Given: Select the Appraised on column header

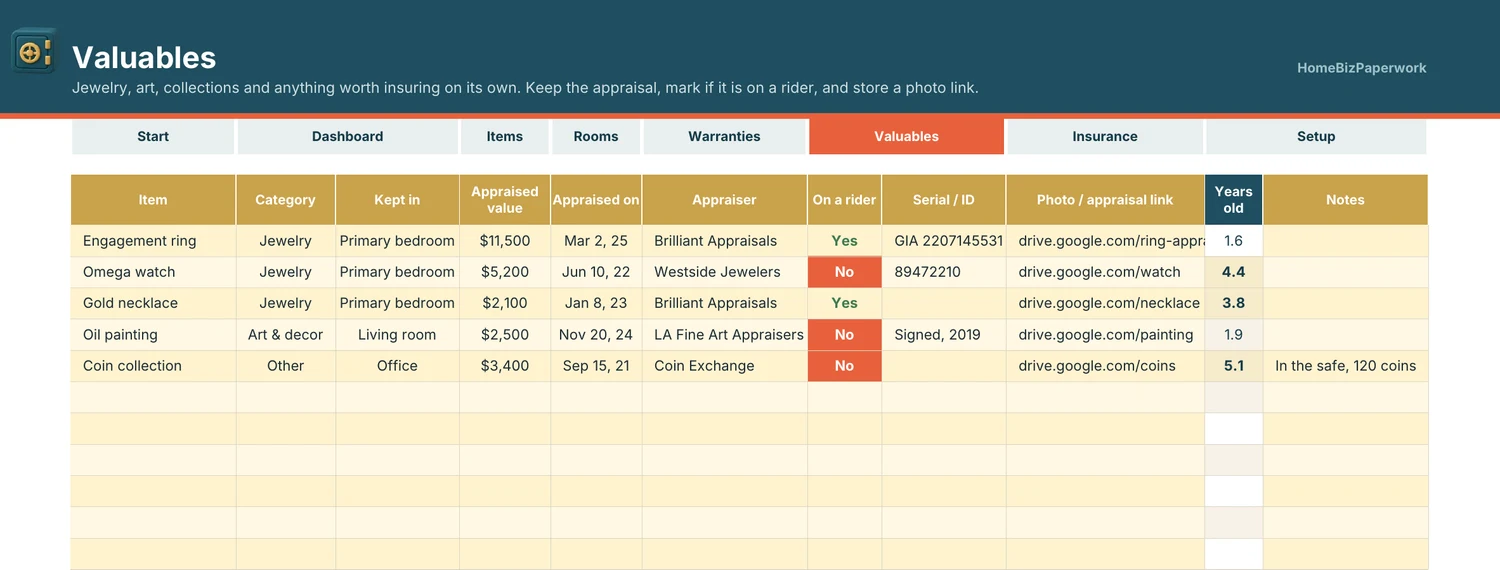Looking at the screenshot, I should (x=596, y=200).
